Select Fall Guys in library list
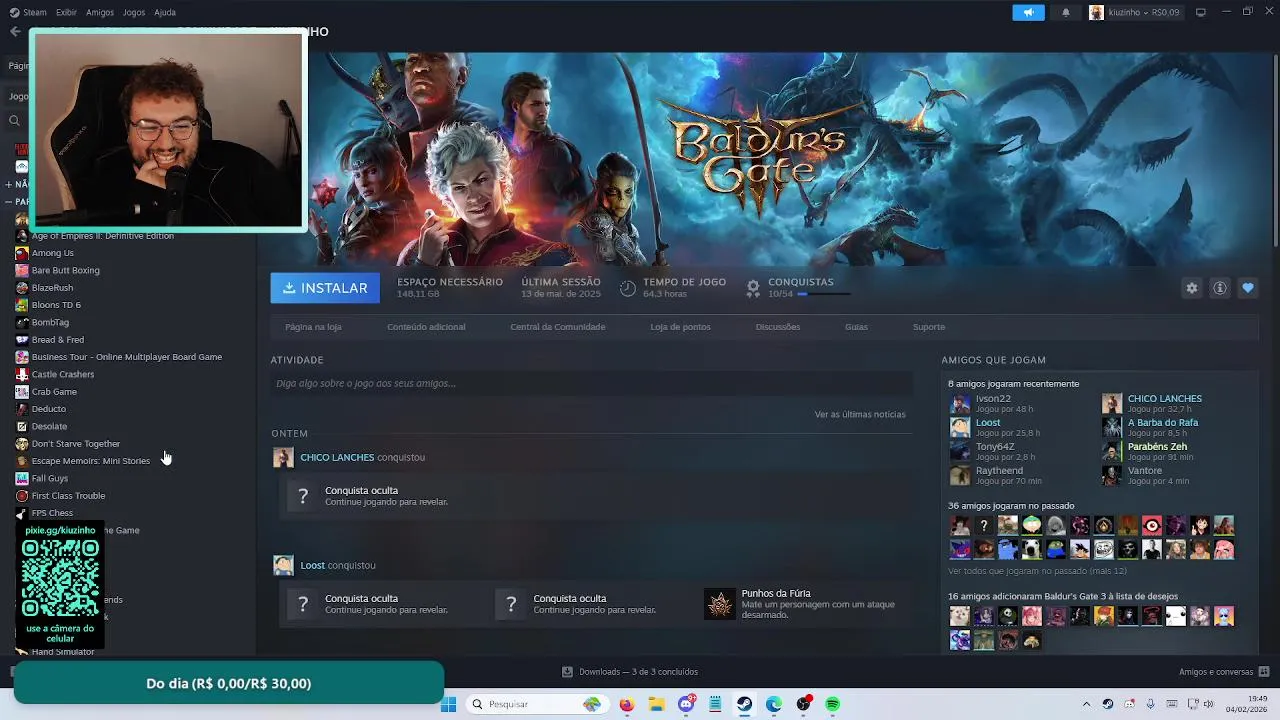The image size is (1280, 720). (x=50, y=479)
